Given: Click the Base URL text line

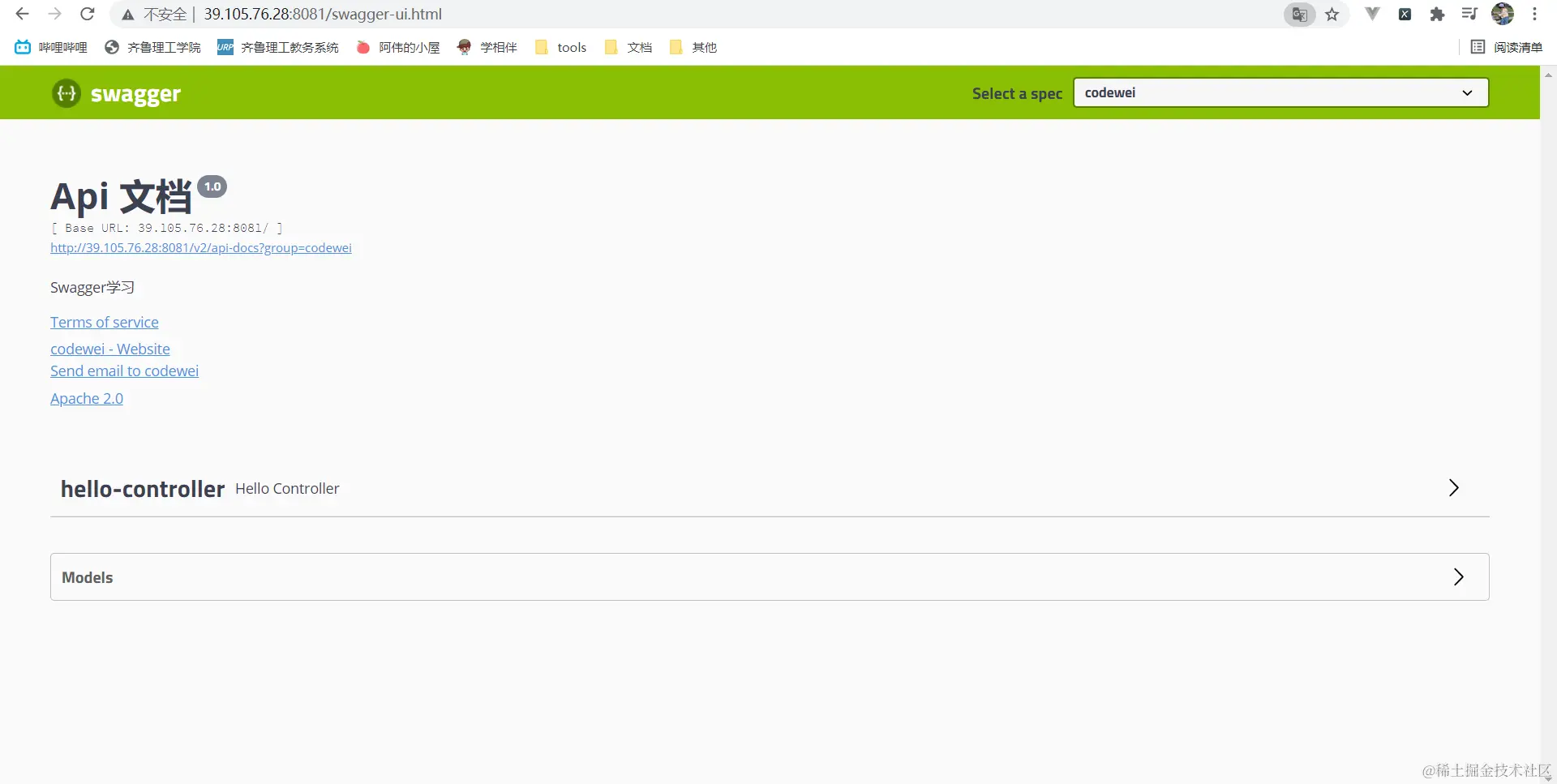Looking at the screenshot, I should click(x=166, y=228).
